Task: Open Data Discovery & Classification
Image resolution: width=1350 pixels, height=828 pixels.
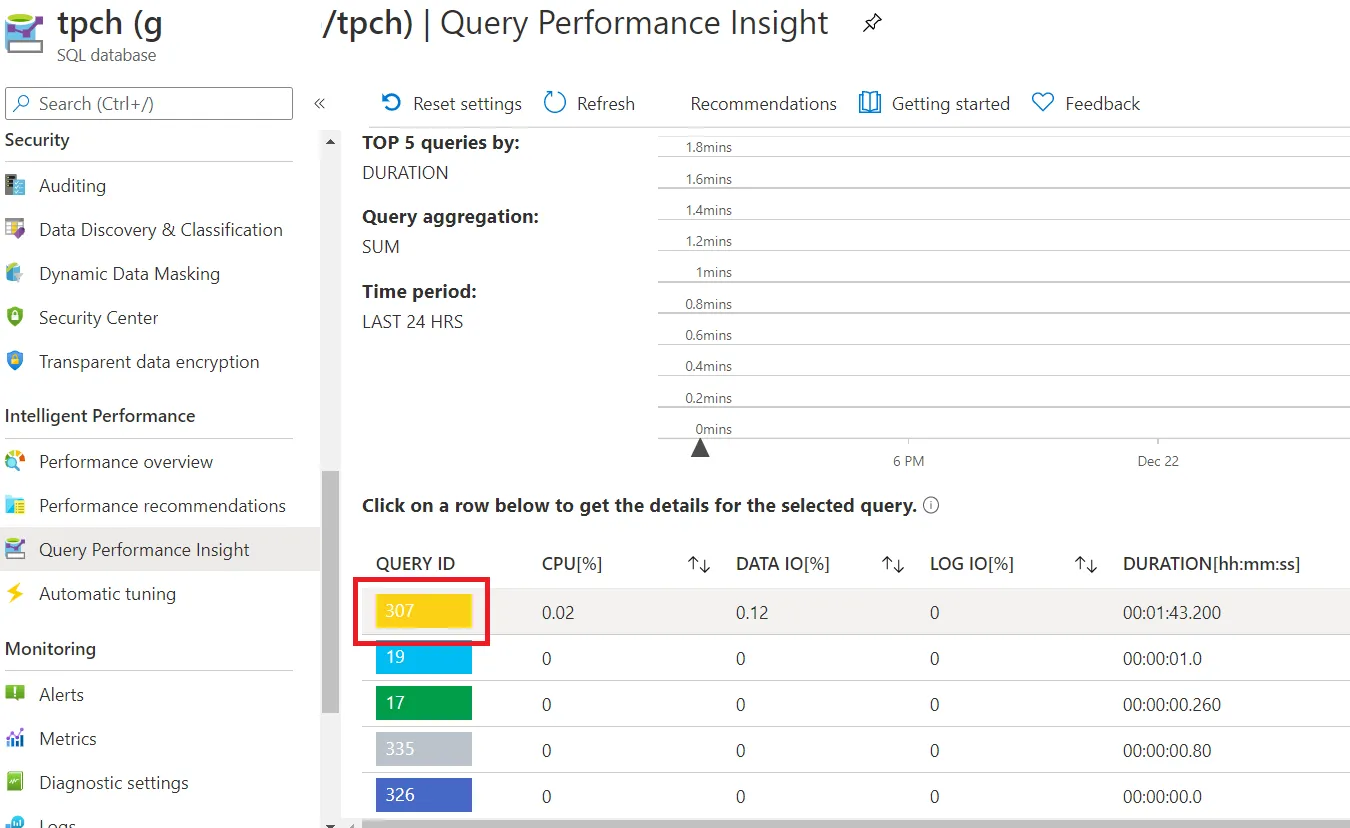Action: 160,229
